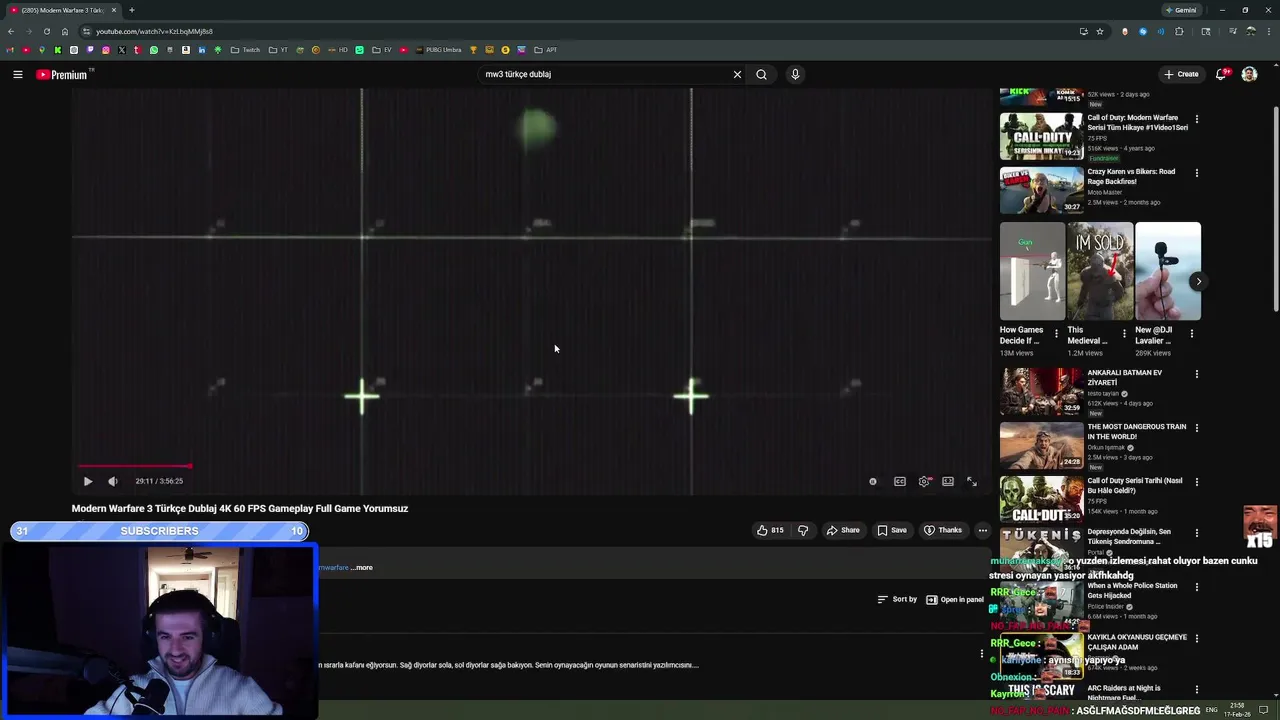Clear the YouTube search query
Screen dimensions: 1280x720
(737, 74)
